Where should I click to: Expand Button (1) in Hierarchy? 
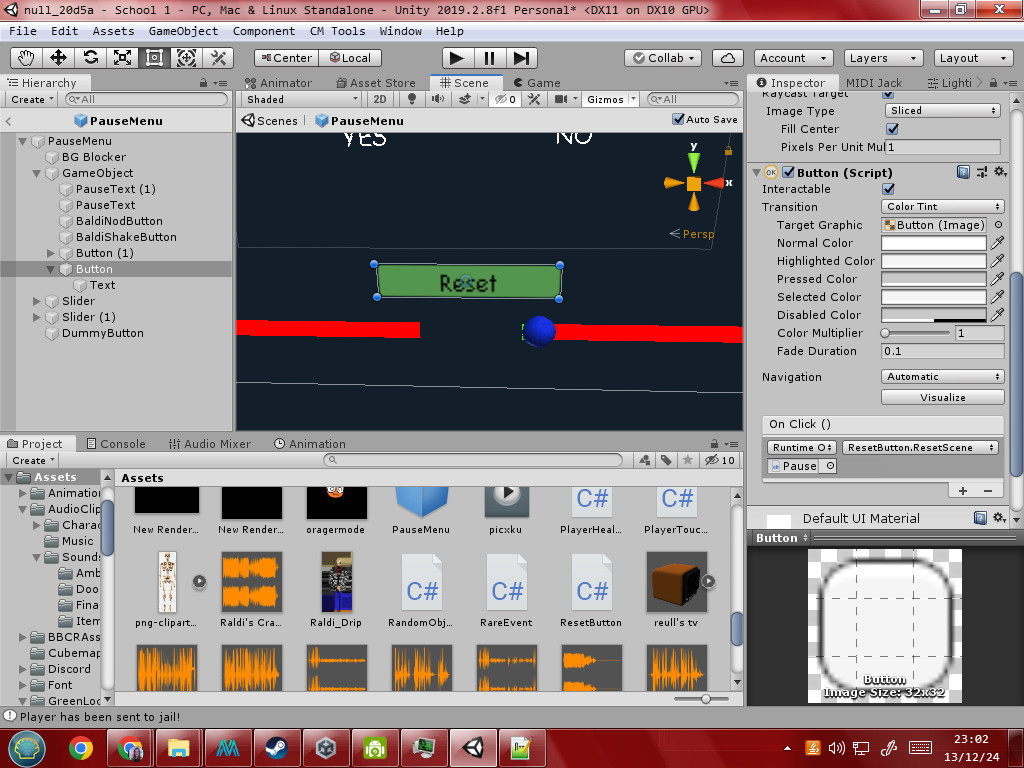(51, 253)
